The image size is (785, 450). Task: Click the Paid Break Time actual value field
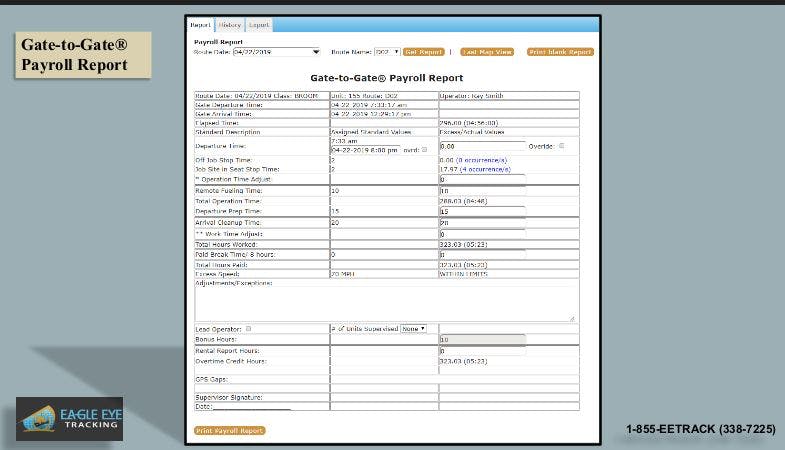[483, 255]
